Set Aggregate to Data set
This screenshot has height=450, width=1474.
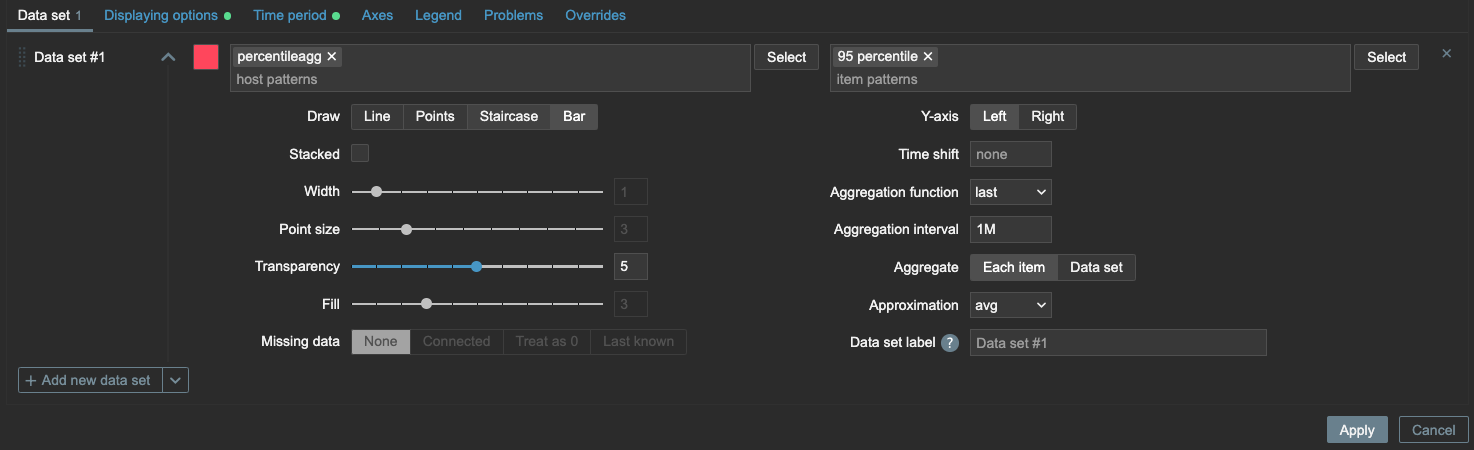pyautogui.click(x=1096, y=268)
